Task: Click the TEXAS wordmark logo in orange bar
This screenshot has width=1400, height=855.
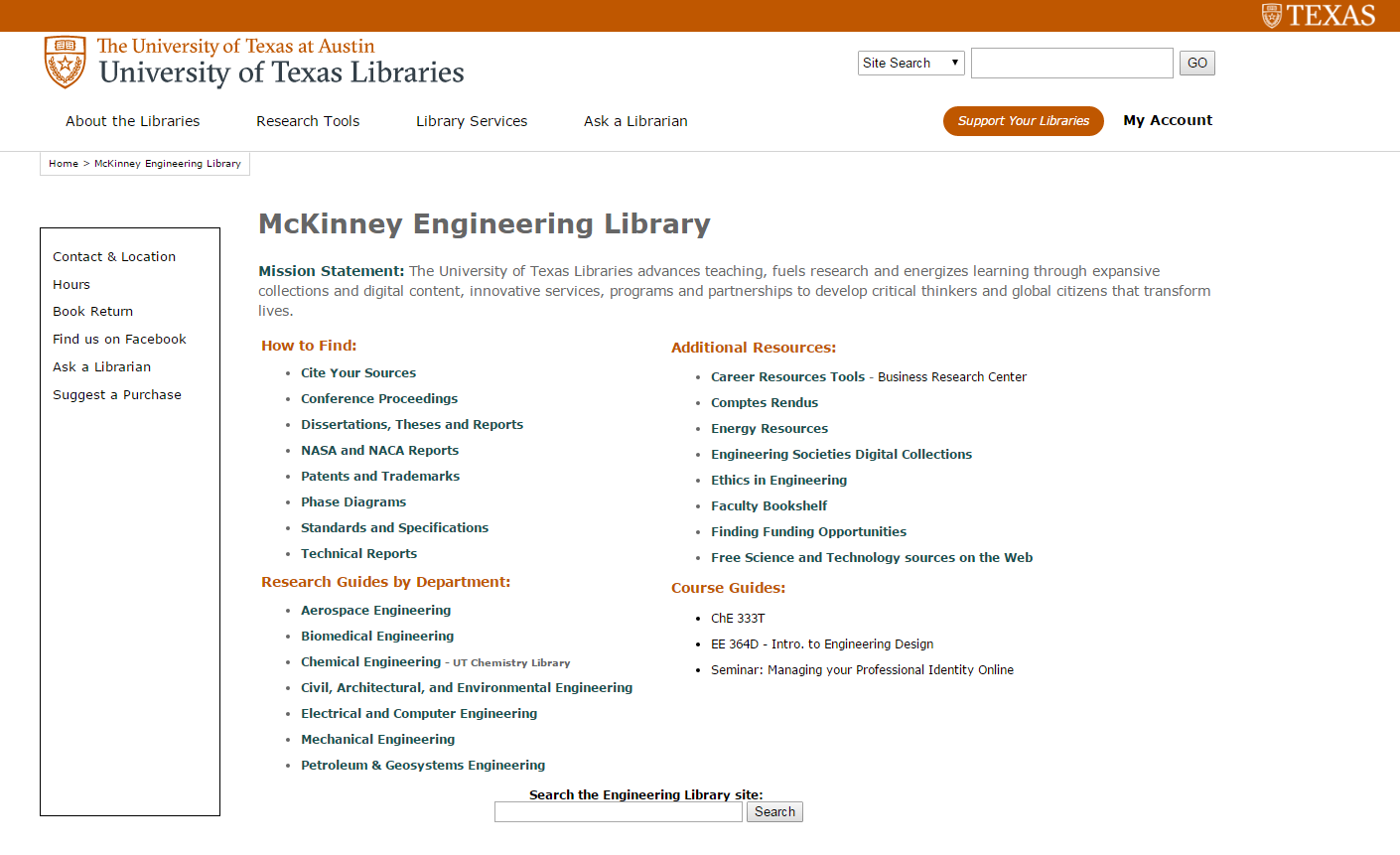Action: 1319,15
